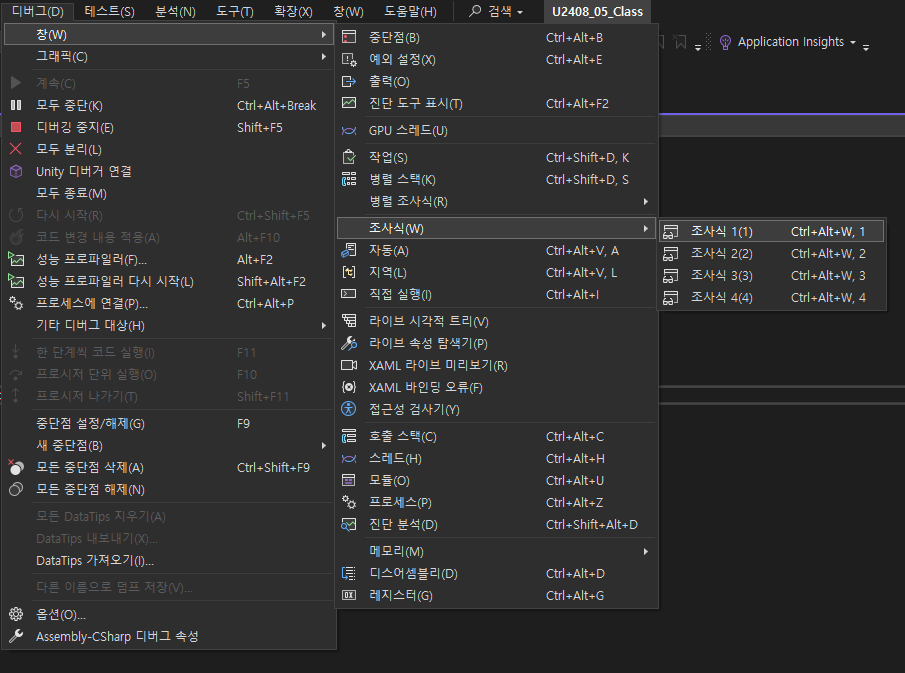Click the 접근성 검사기 icon
Image resolution: width=905 pixels, height=673 pixels.
click(x=349, y=409)
